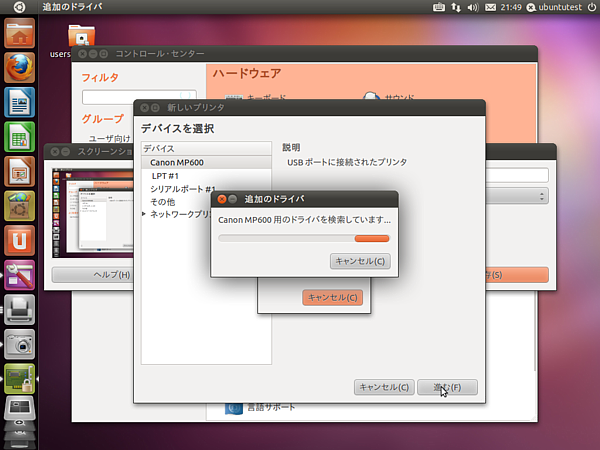Click the name field in screenshot dialog

517,175
